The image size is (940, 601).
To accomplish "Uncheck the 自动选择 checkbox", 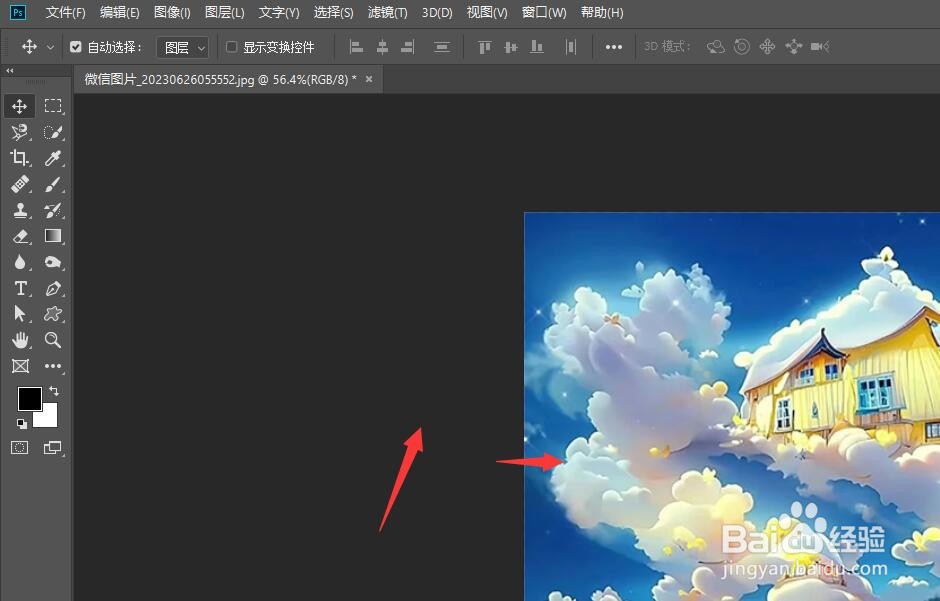I will [x=76, y=47].
